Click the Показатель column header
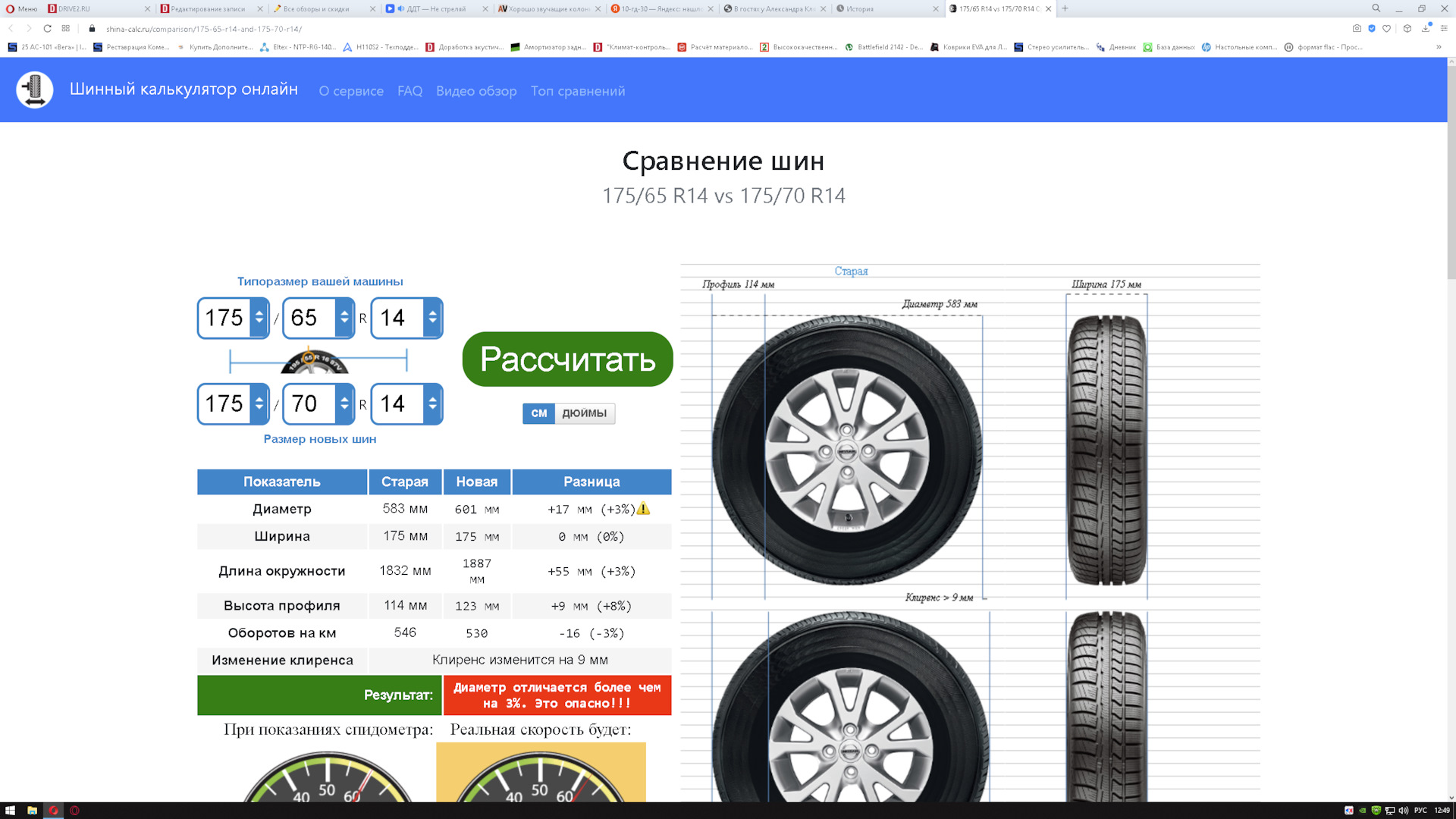The width and height of the screenshot is (1456, 819). tap(282, 482)
